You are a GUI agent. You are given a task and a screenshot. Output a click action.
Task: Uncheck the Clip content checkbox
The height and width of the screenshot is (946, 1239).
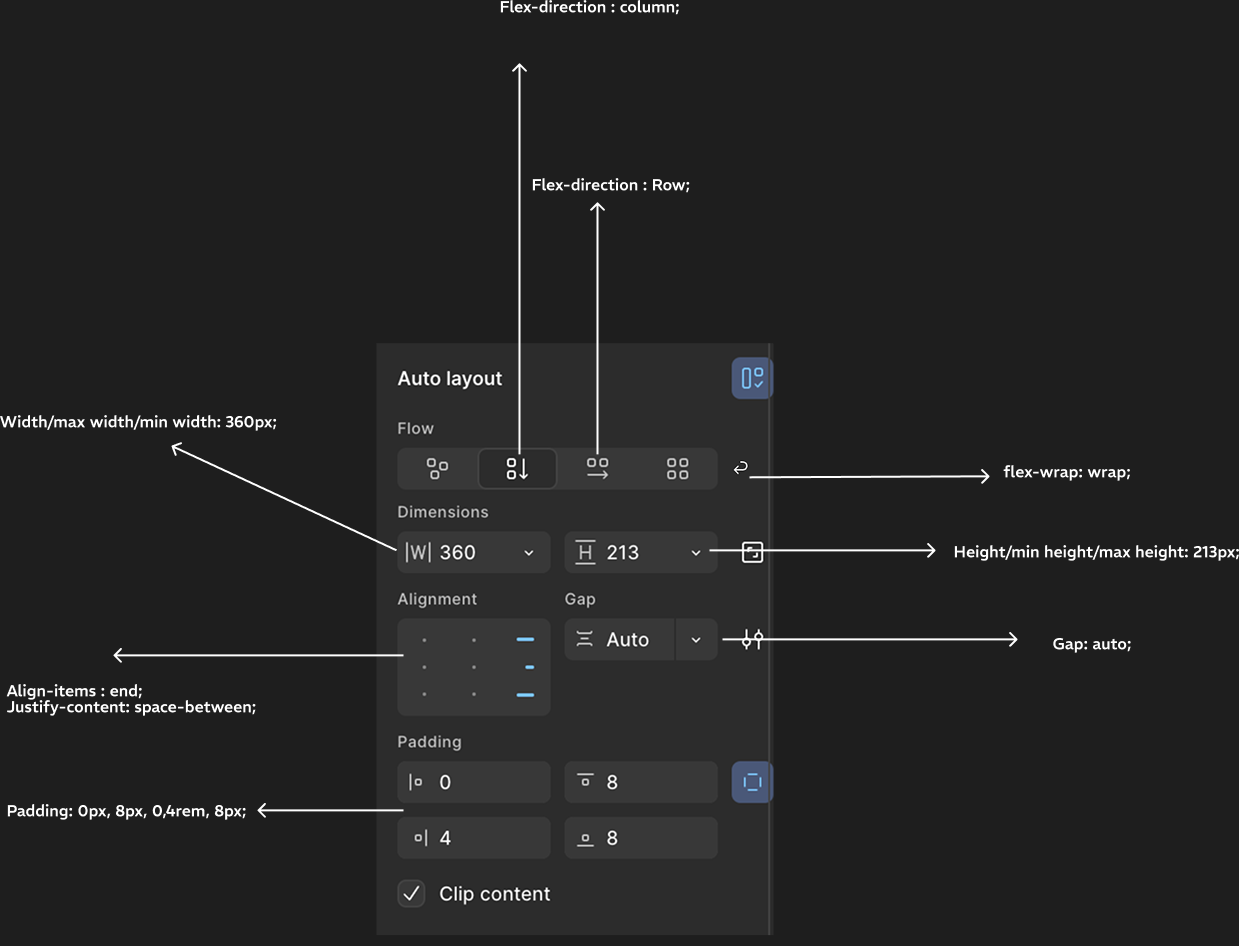(411, 893)
